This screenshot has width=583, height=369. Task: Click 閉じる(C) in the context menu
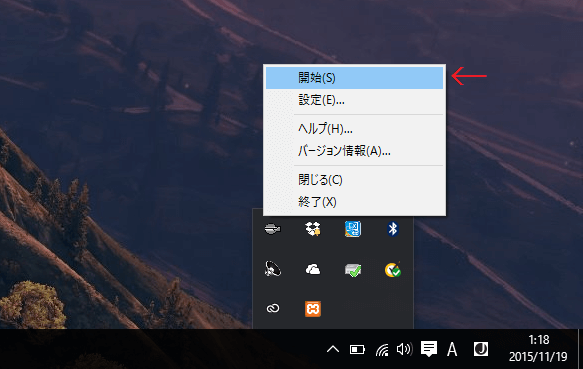(x=354, y=180)
